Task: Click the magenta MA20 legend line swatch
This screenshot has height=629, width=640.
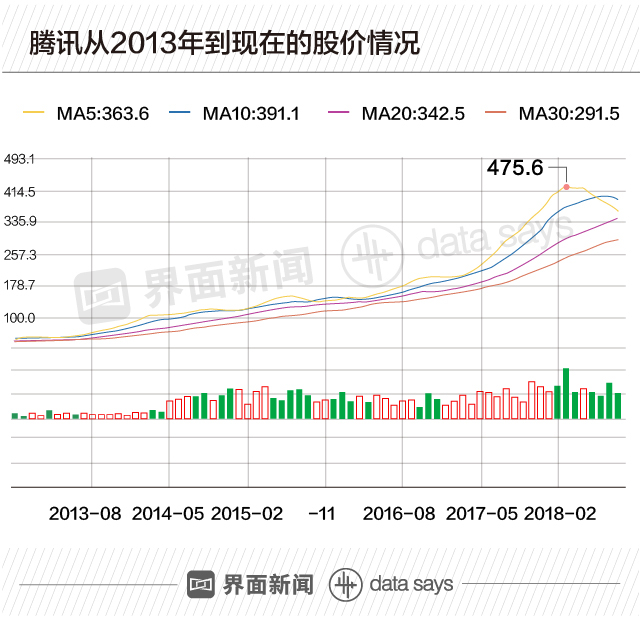Action: click(338, 112)
